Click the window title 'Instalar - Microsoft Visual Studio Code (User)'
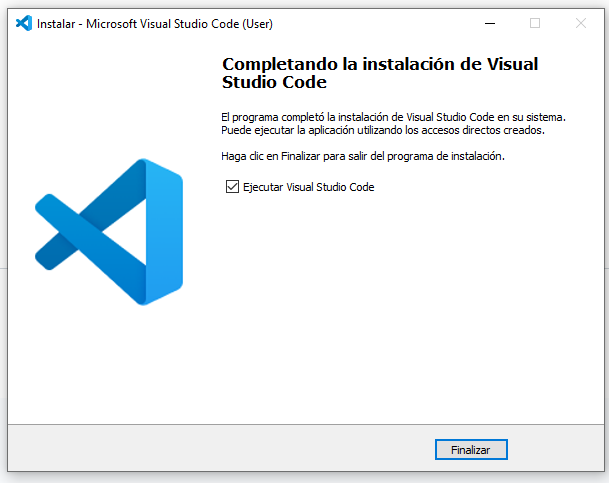Viewport: 609px width, 483px height. click(154, 23)
